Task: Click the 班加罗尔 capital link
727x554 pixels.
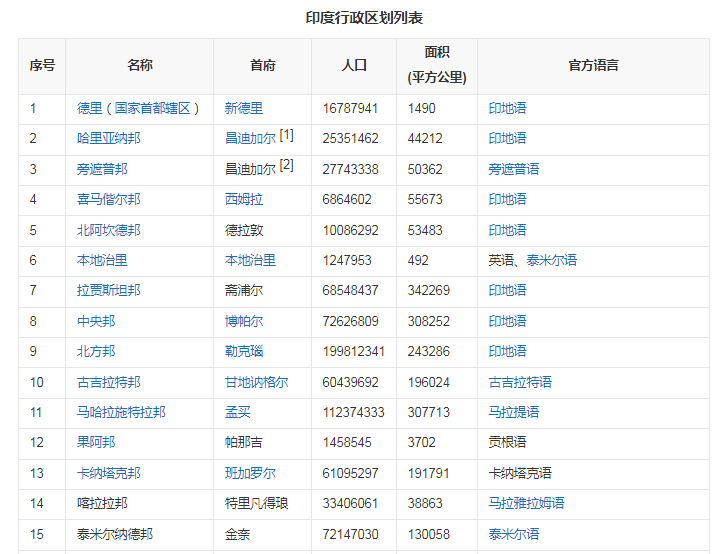Action: [250, 473]
